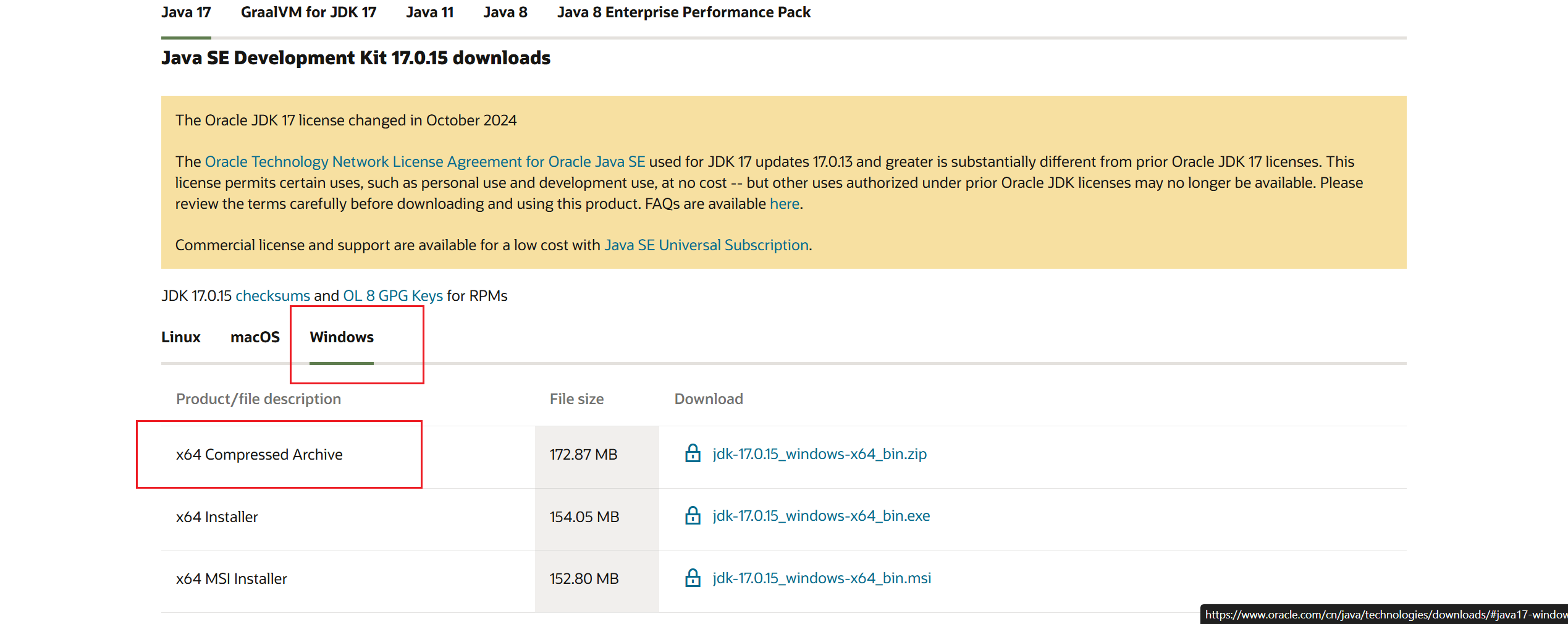Open the JDK 17.0.15 checksums link
Screen dimensions: 1568x624
click(273, 296)
